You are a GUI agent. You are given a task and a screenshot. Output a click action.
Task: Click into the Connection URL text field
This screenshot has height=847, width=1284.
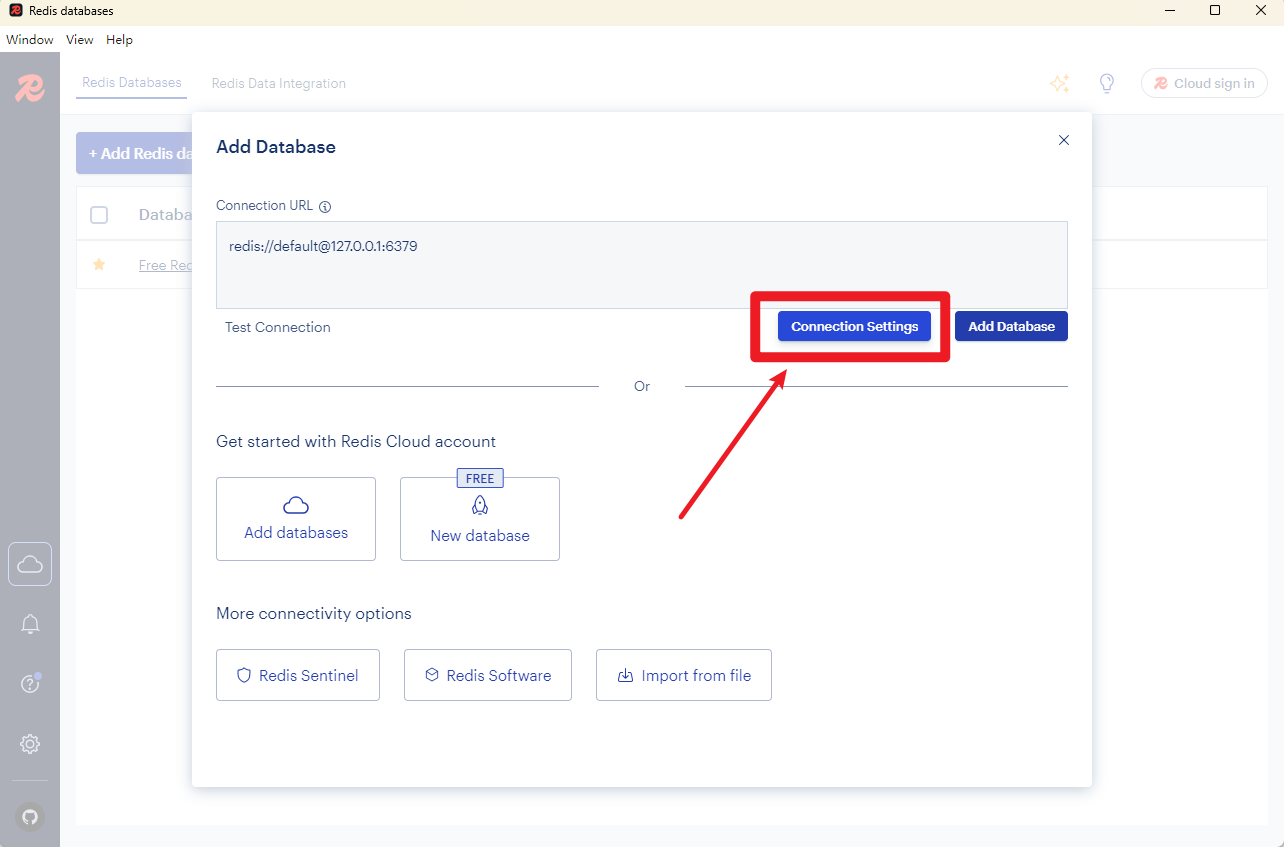(642, 265)
